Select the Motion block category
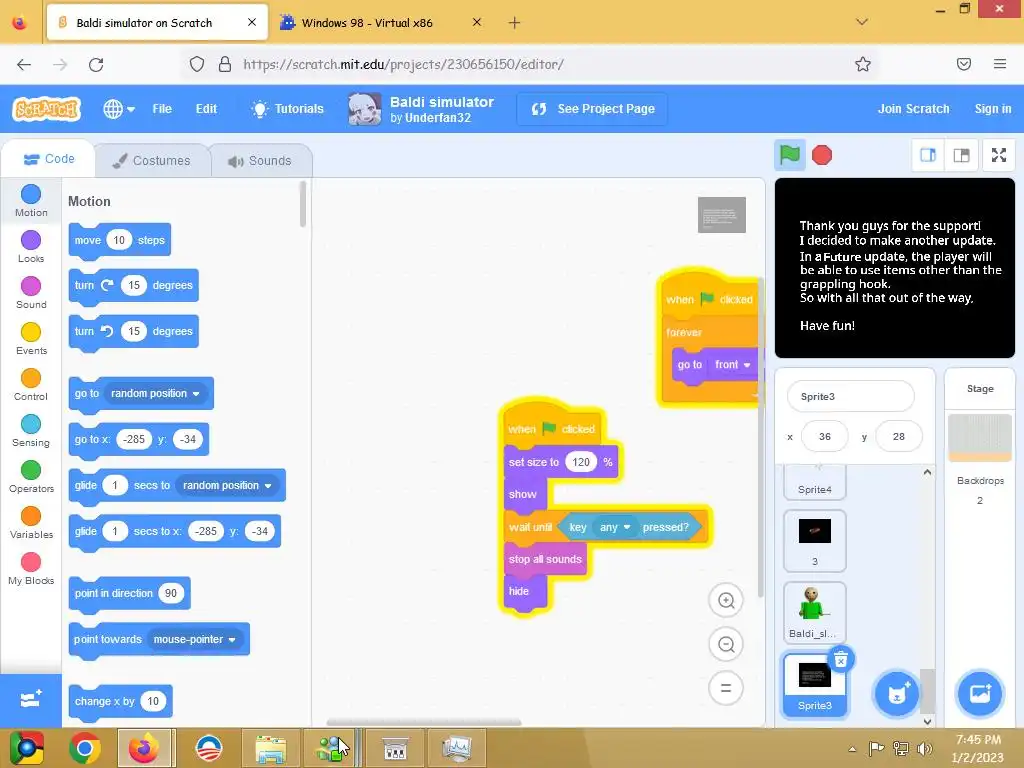This screenshot has height=768, width=1024. (31, 200)
